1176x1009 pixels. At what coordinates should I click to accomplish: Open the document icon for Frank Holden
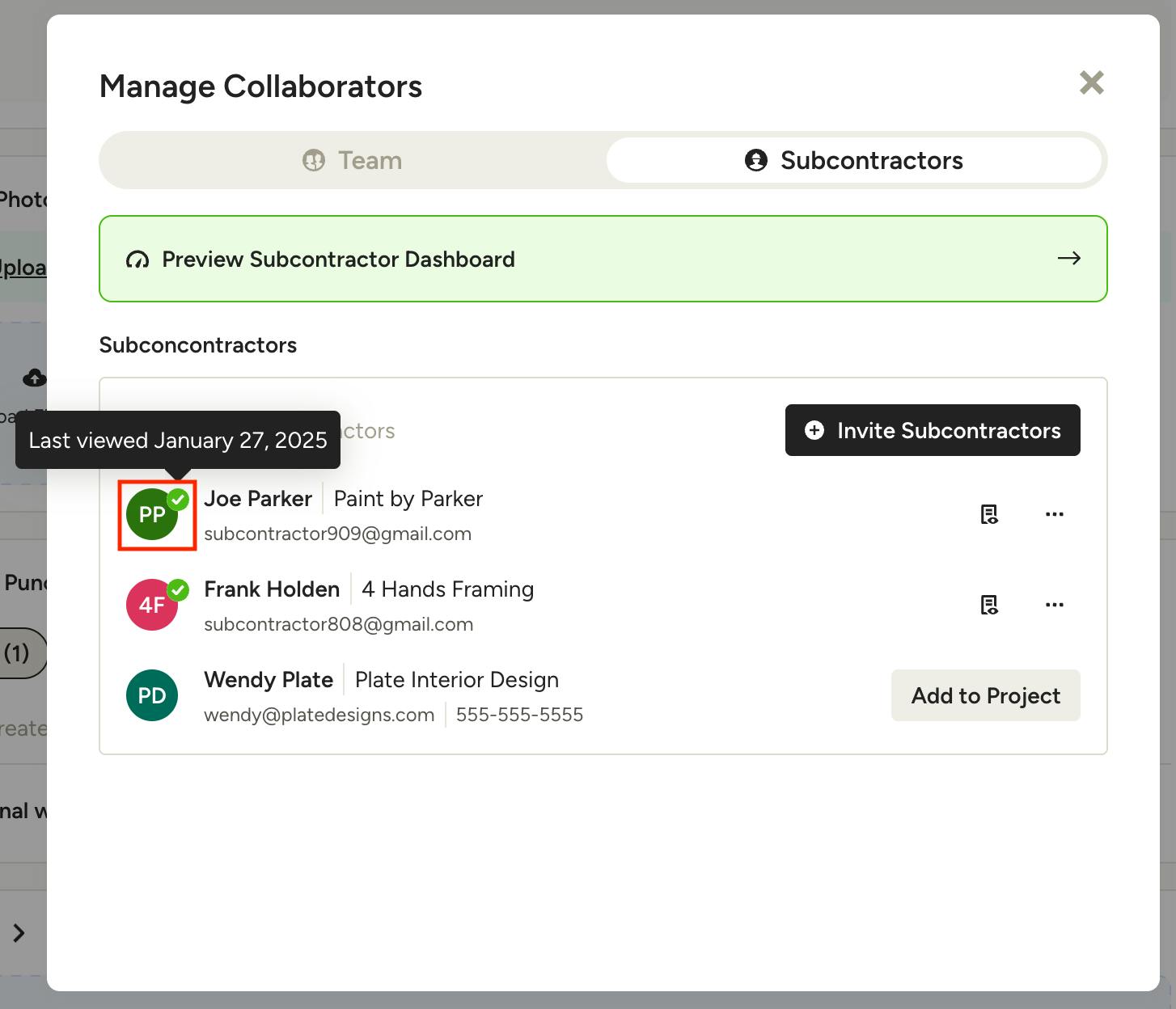point(988,605)
